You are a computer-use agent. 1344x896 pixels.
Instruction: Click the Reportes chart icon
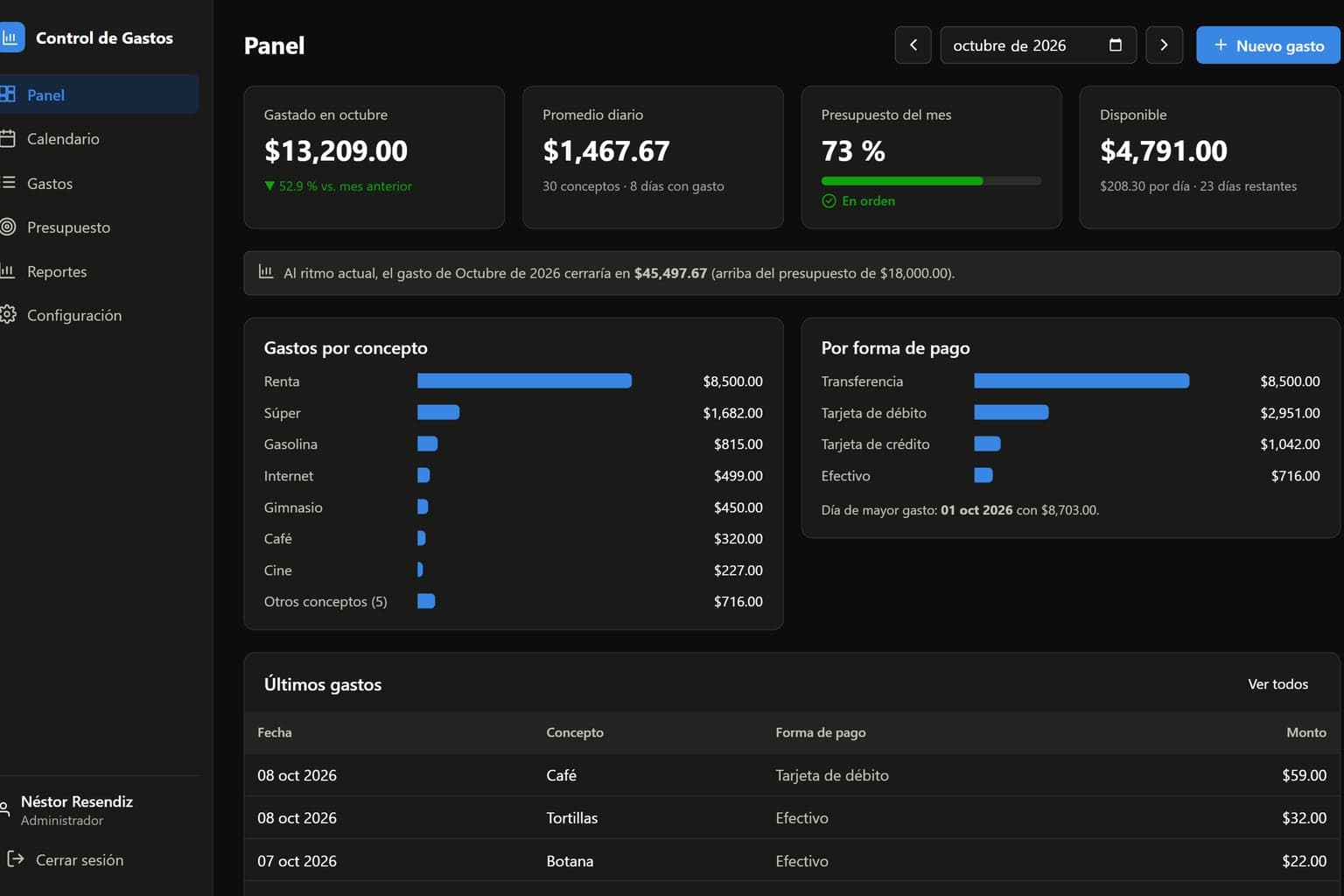8,271
